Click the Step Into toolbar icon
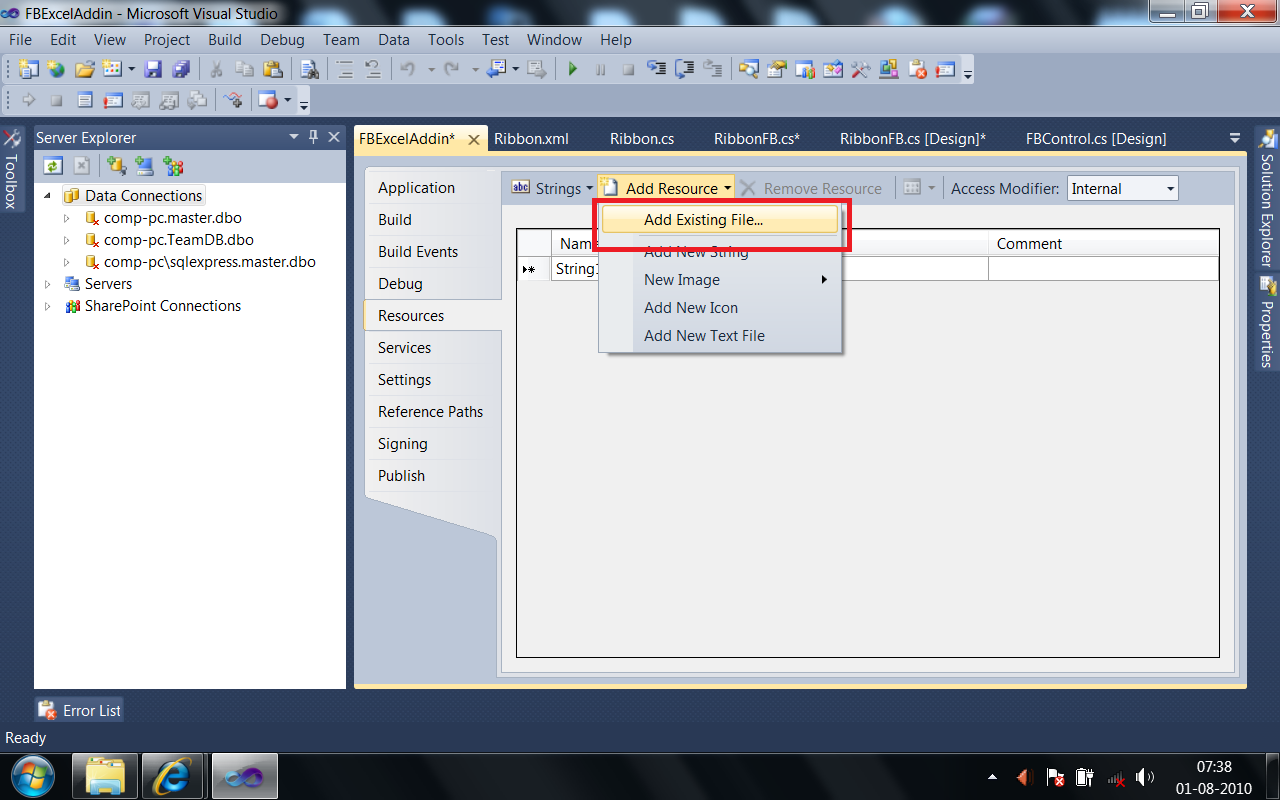Image resolution: width=1280 pixels, height=800 pixels. [x=657, y=69]
